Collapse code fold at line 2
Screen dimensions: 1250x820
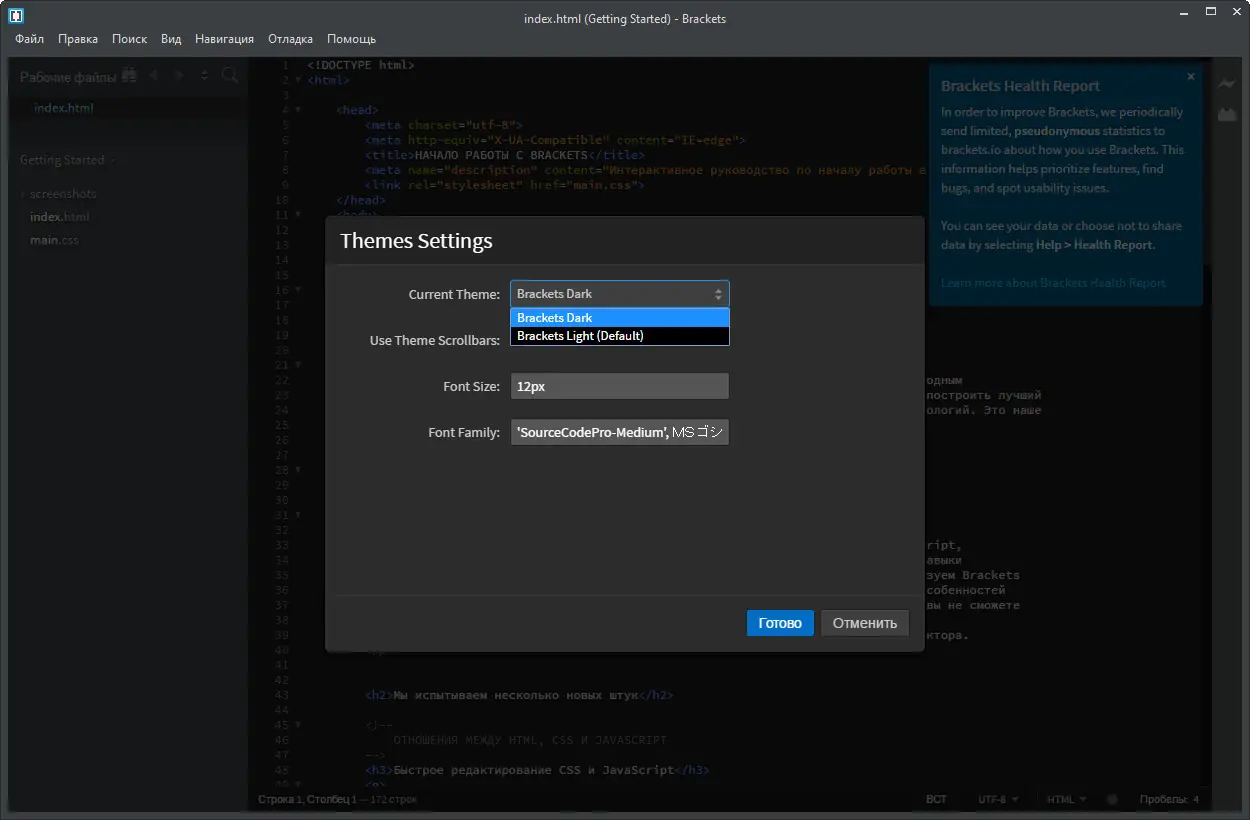[298, 80]
